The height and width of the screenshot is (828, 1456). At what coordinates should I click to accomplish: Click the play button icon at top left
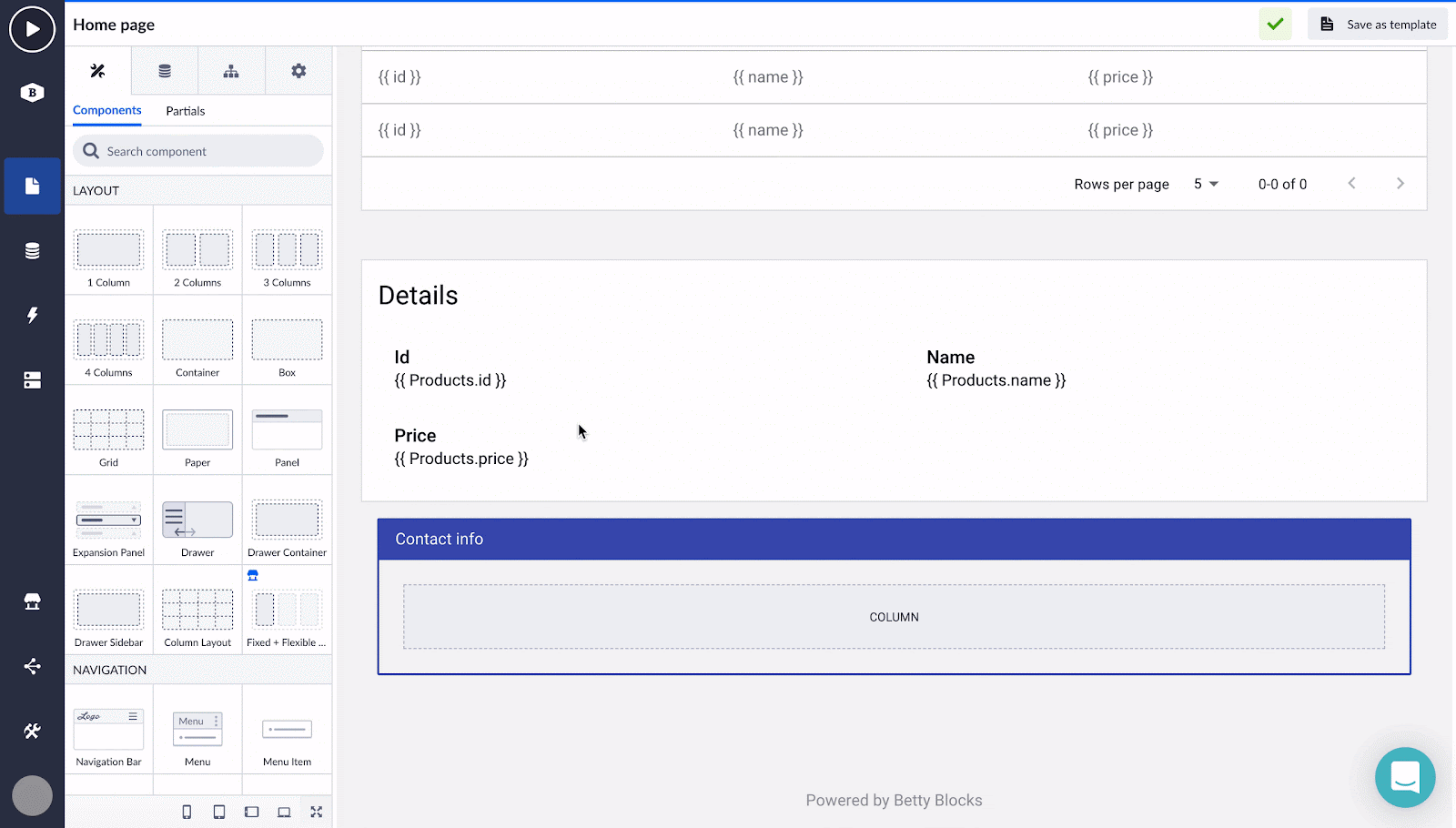tap(32, 29)
